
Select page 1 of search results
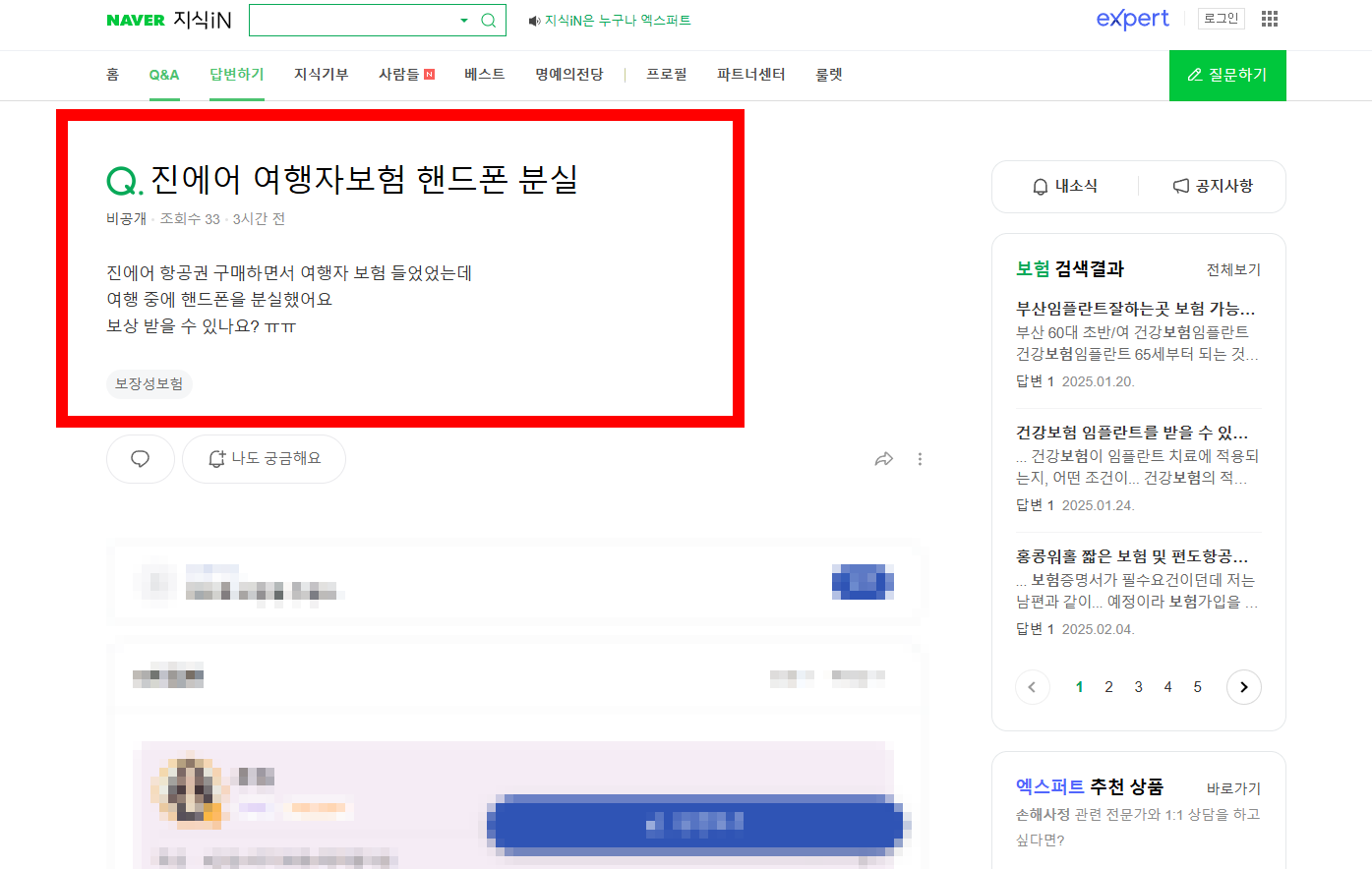(x=1079, y=687)
